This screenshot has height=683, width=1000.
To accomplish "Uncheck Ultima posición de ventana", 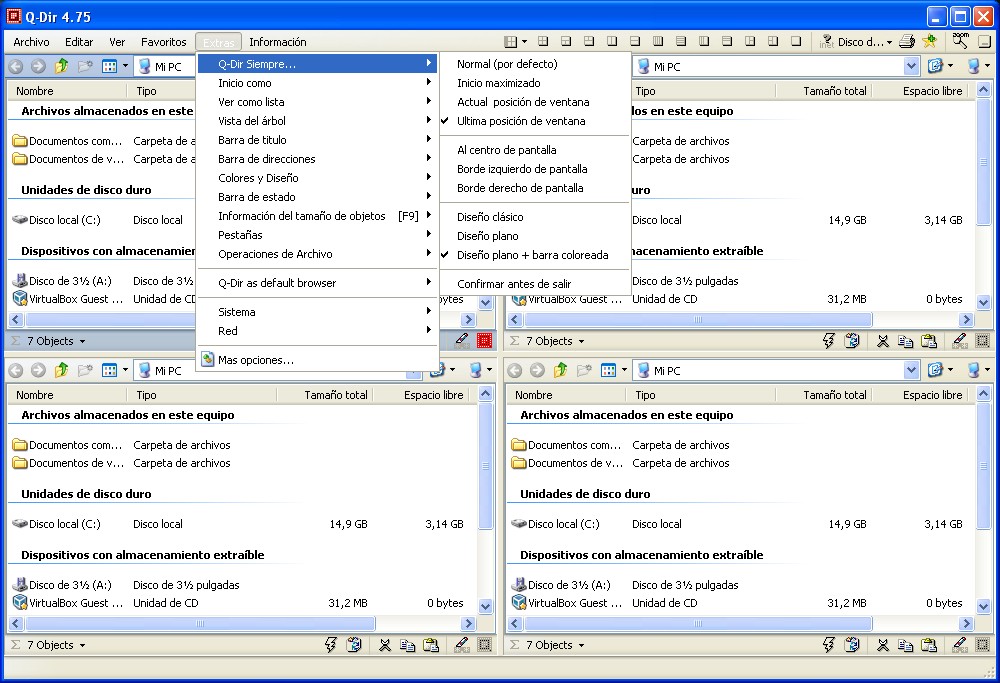I will pos(533,121).
